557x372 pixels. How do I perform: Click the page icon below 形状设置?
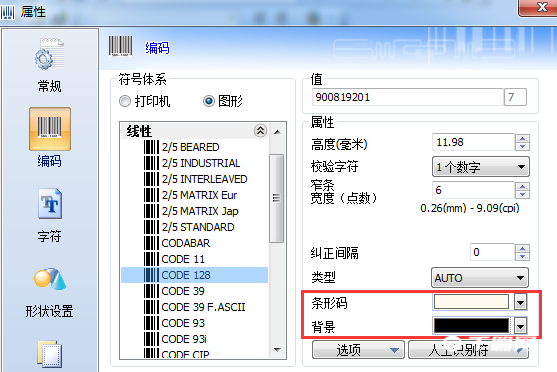coord(50,354)
